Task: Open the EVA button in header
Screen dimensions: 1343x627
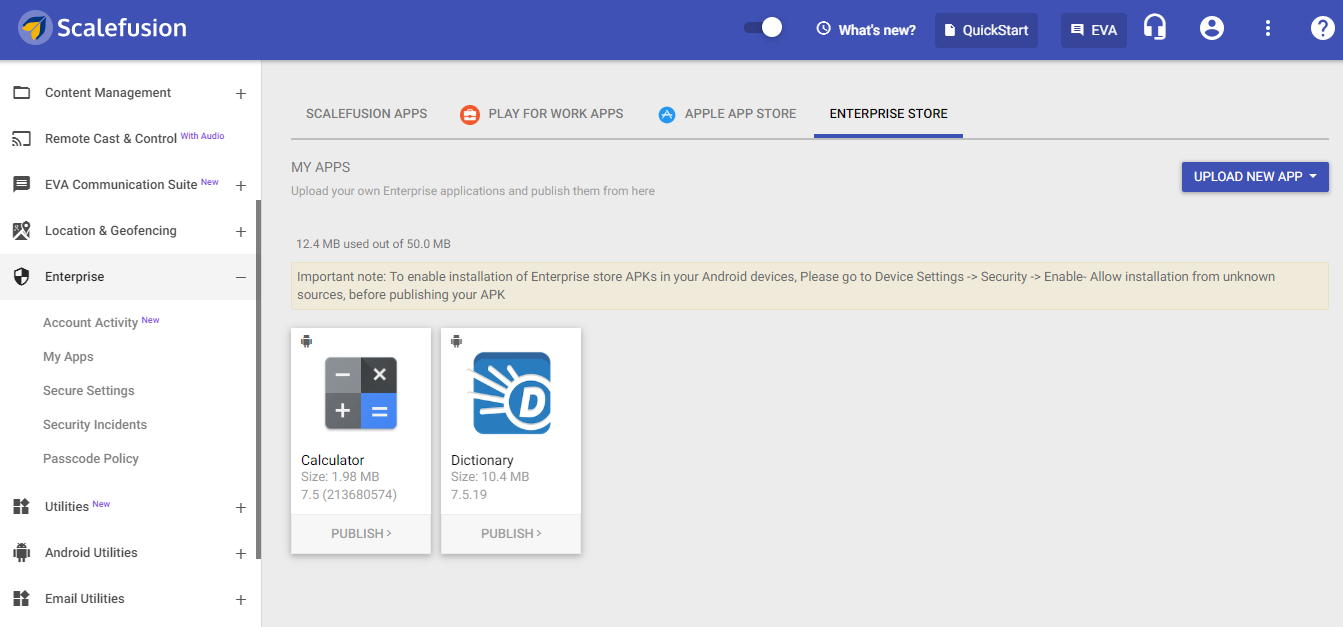Action: click(1094, 30)
